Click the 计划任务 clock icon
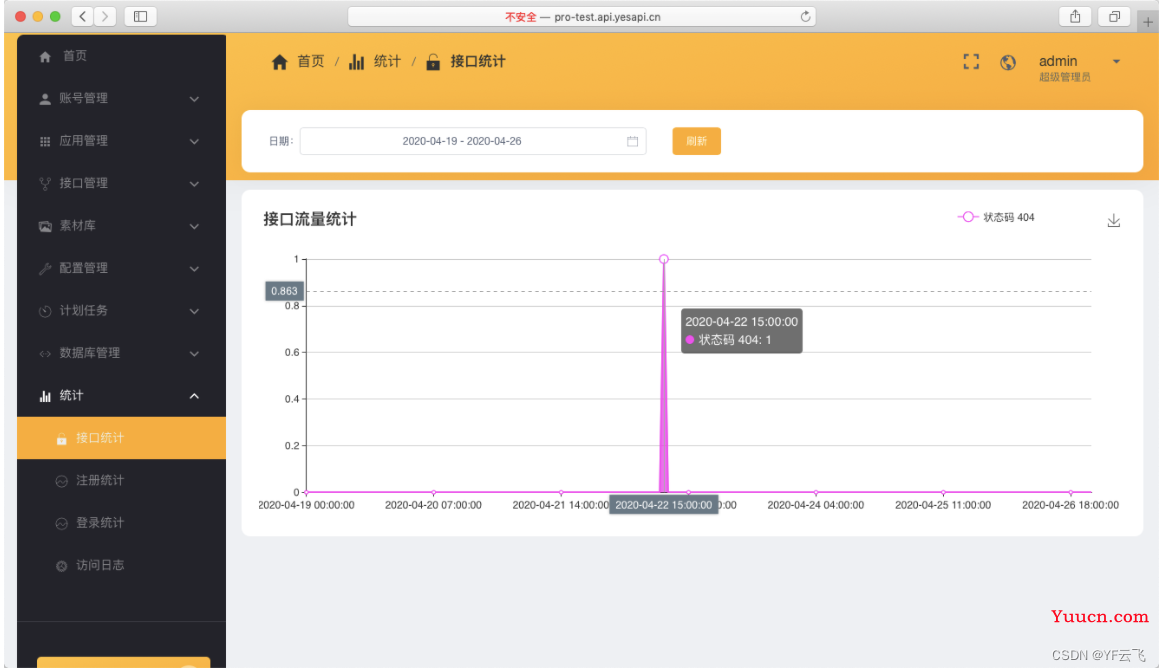Image resolution: width=1161 pixels, height=671 pixels. click(45, 311)
